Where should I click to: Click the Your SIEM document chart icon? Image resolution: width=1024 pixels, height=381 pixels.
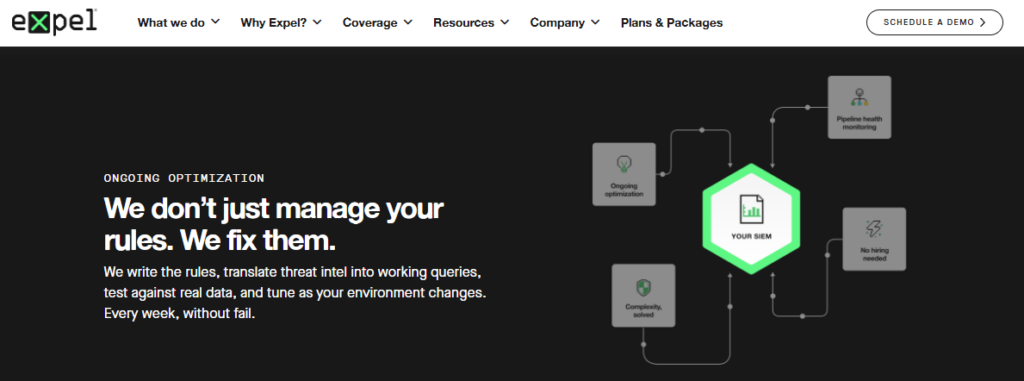pos(751,208)
